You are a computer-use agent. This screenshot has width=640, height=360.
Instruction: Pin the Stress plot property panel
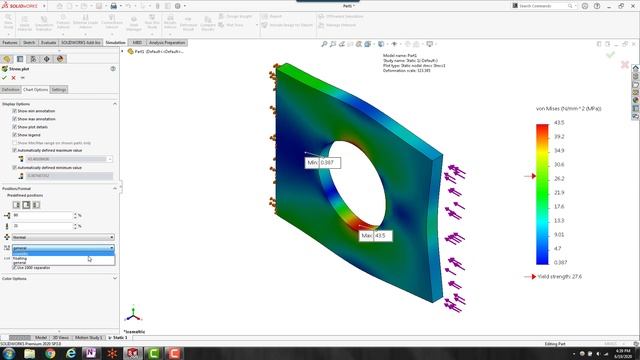22,78
